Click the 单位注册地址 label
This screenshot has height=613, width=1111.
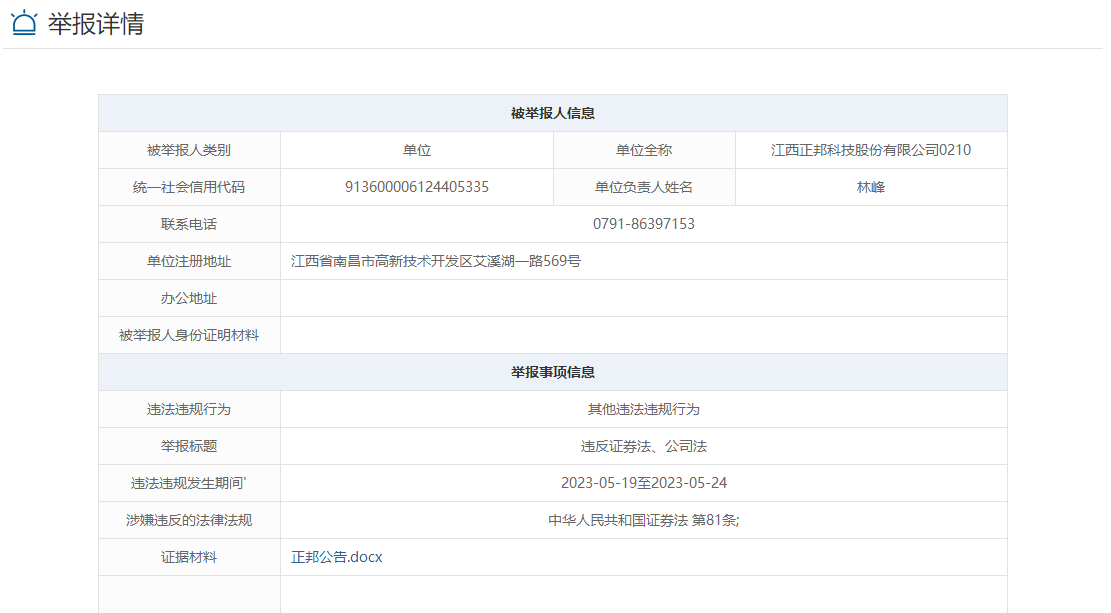tap(188, 261)
